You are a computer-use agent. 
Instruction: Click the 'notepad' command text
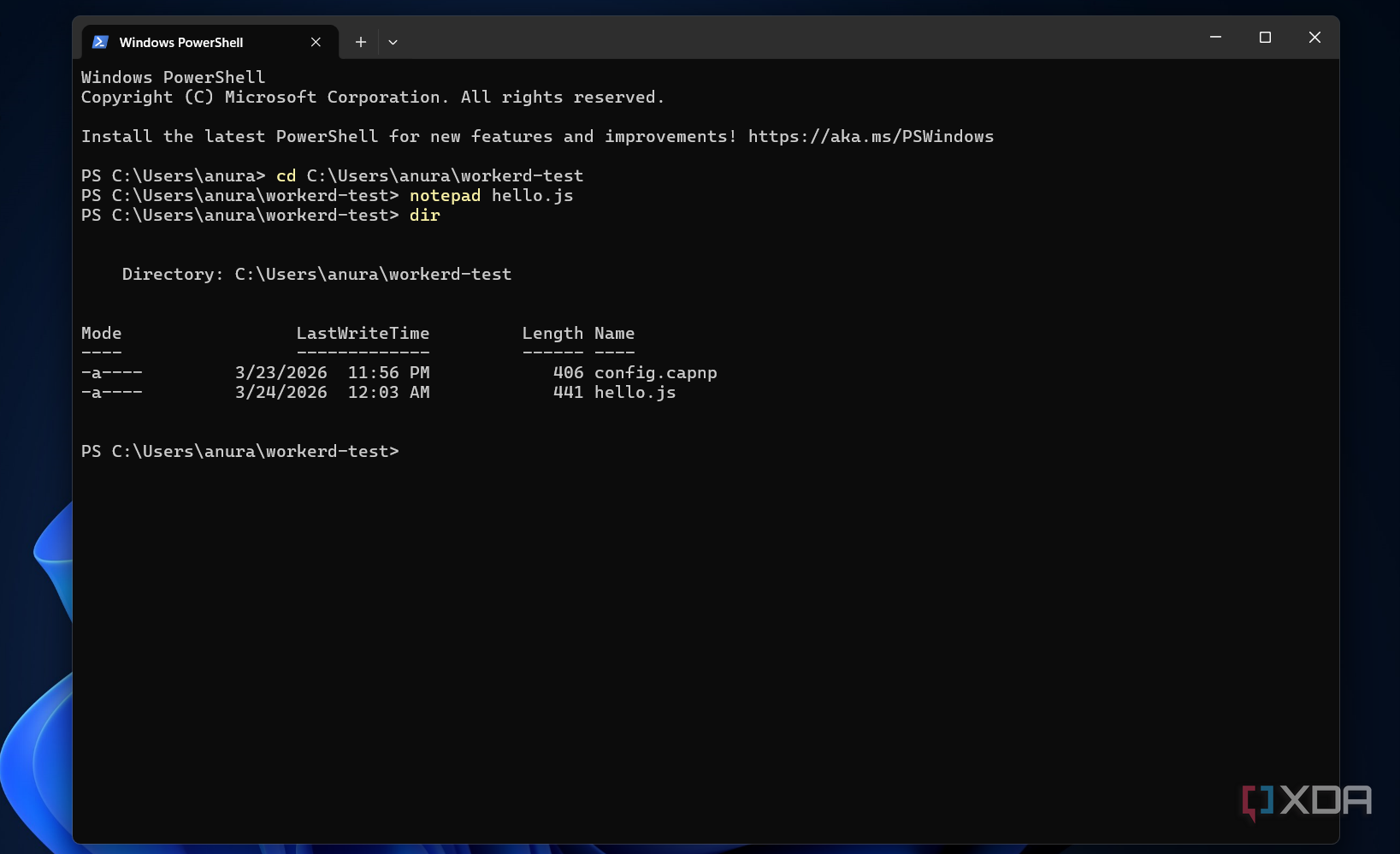445,196
